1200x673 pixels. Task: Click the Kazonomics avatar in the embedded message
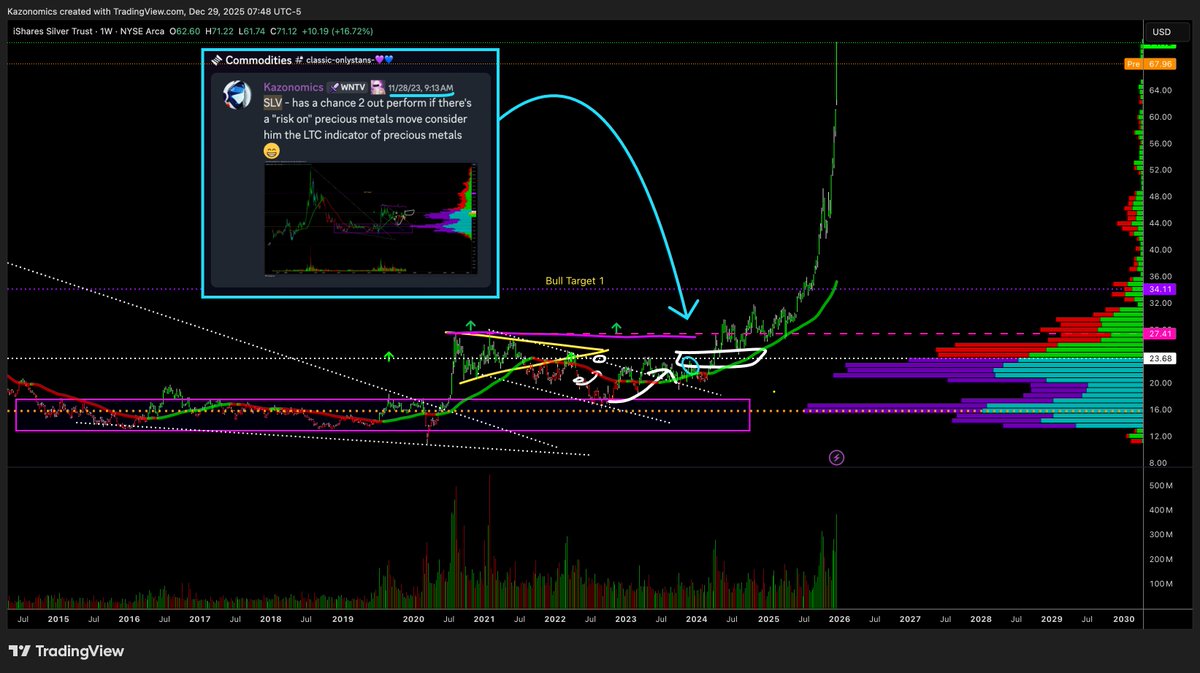point(237,95)
